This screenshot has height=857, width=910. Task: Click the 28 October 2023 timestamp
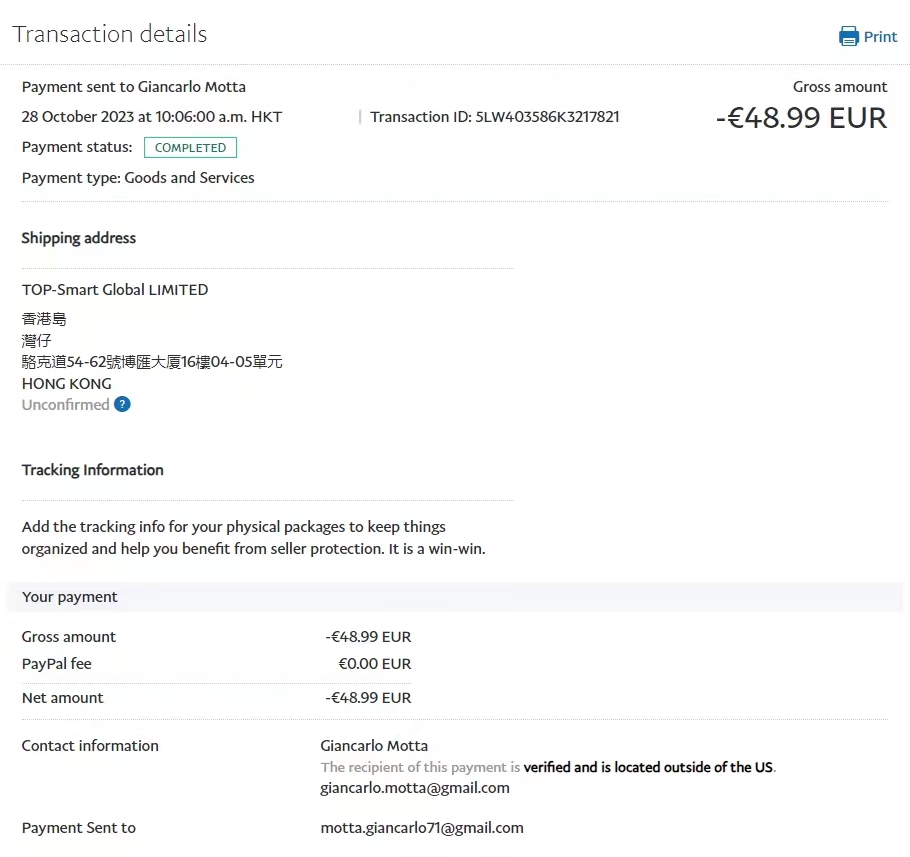click(152, 117)
